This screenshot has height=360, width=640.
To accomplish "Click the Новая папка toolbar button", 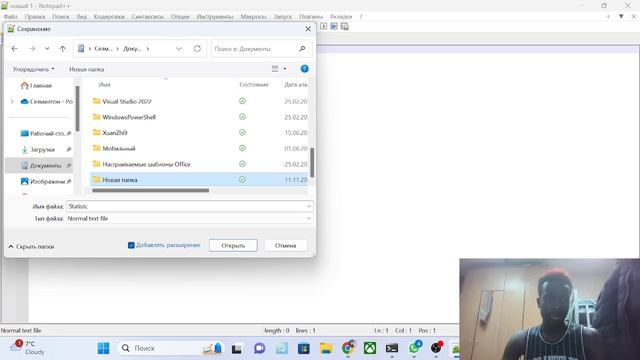I will [x=87, y=69].
